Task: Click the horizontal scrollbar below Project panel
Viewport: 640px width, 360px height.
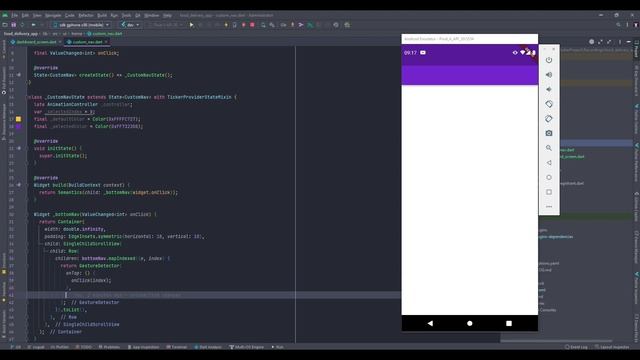Action: (x=556, y=341)
